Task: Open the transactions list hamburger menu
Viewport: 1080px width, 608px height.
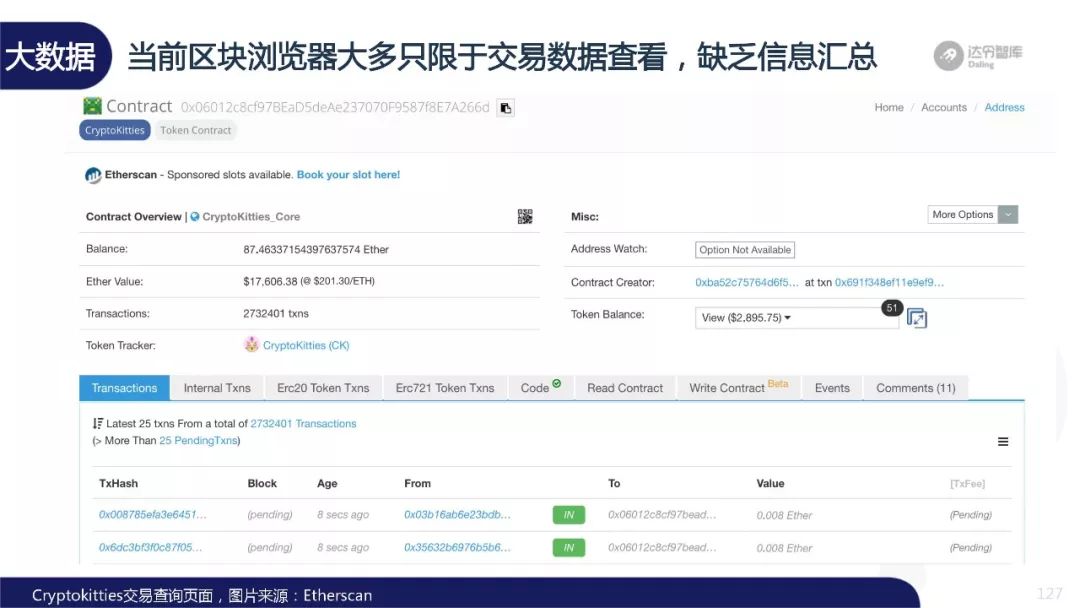Action: (1003, 442)
